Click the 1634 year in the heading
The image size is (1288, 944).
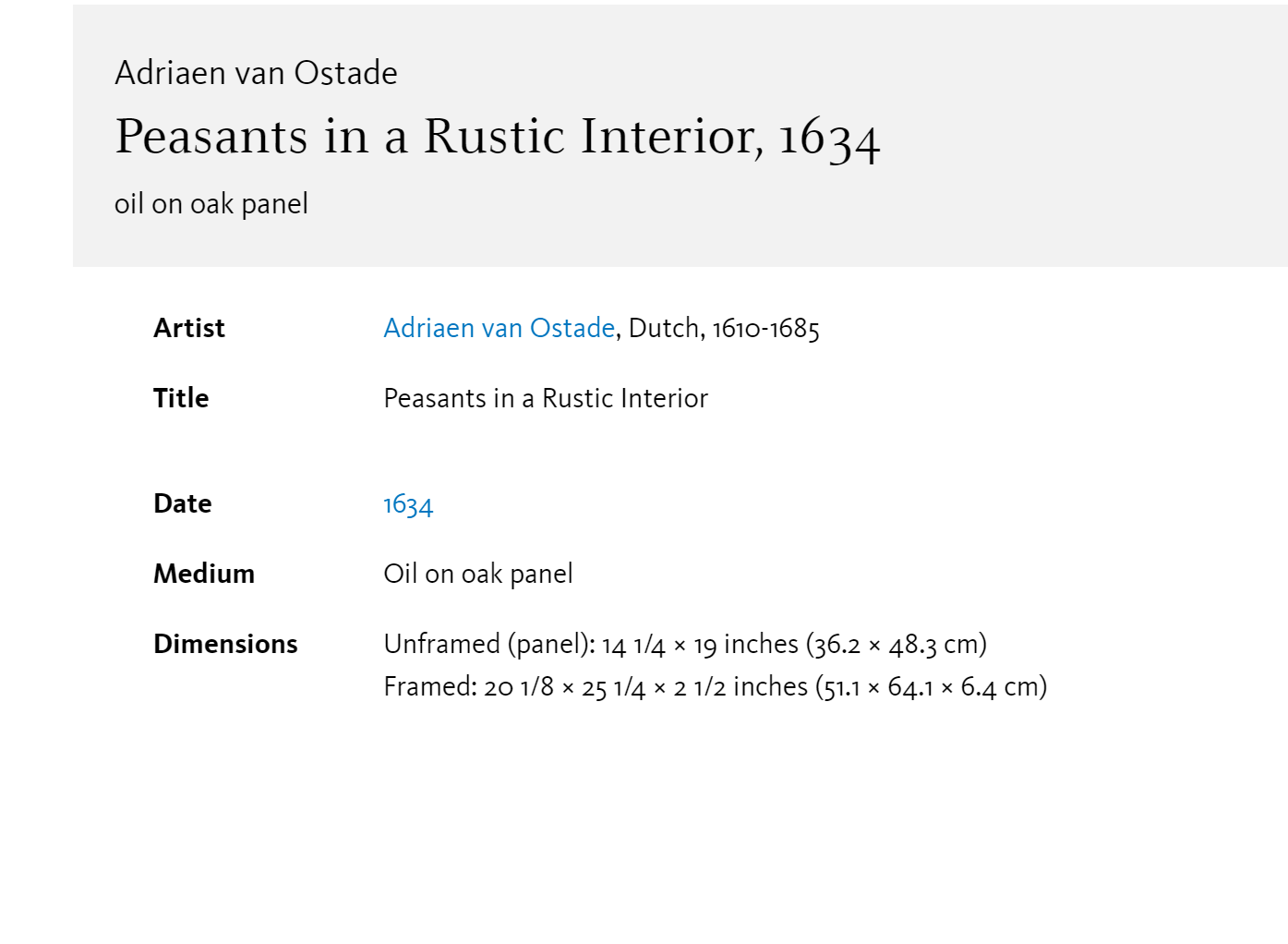tap(830, 139)
